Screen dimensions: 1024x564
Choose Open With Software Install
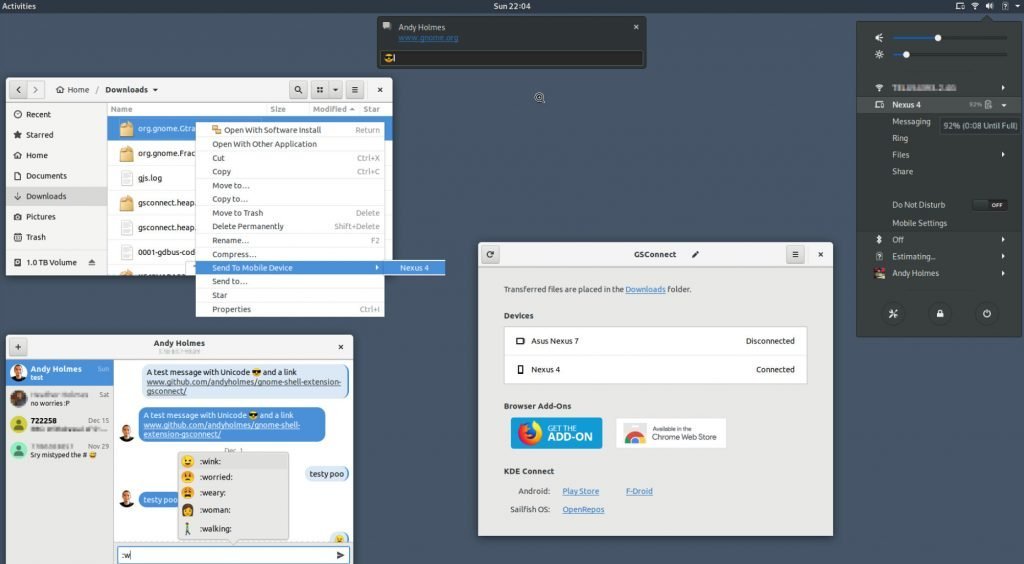click(290, 130)
